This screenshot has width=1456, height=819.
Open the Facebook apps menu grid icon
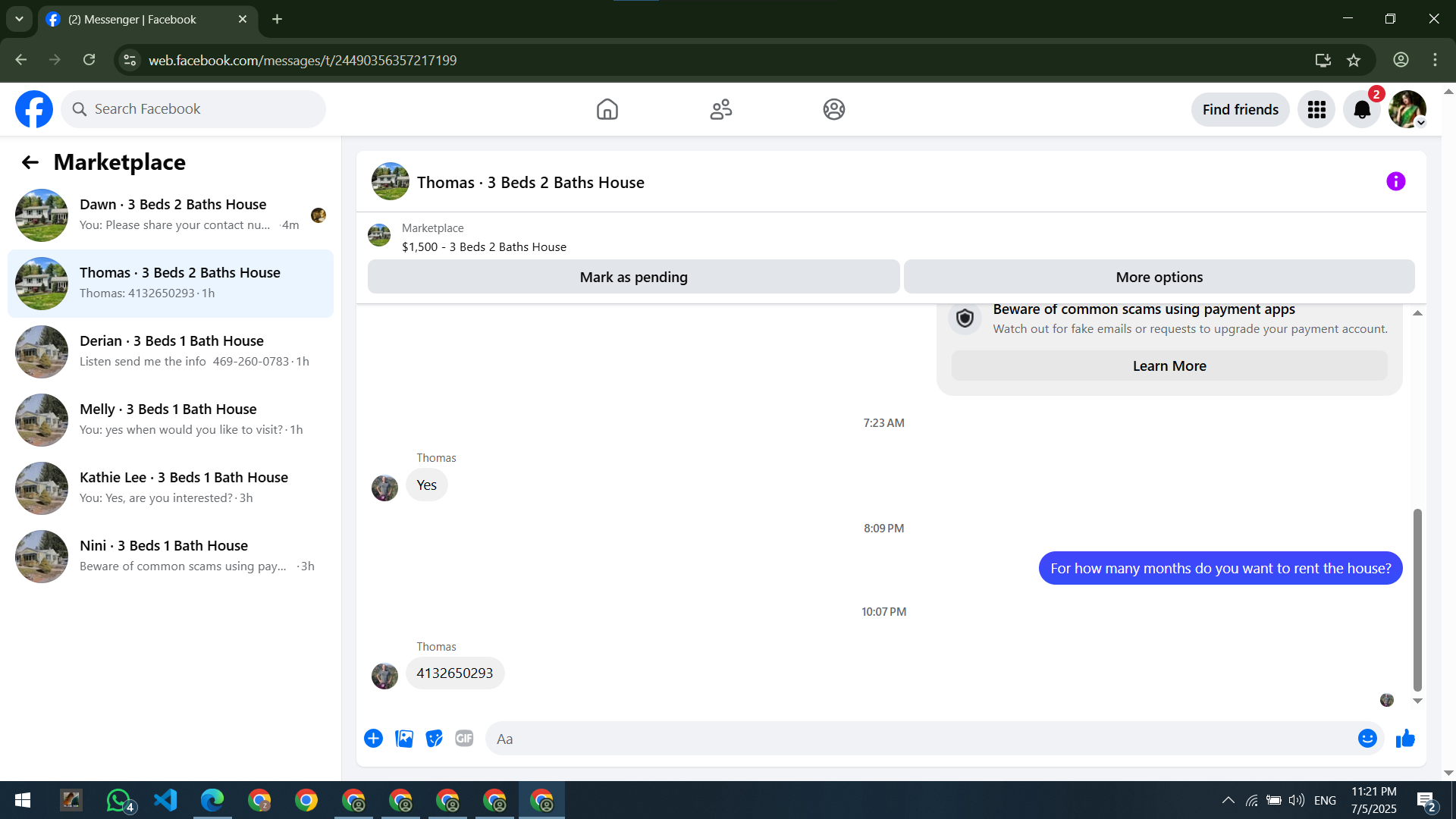[x=1316, y=110]
